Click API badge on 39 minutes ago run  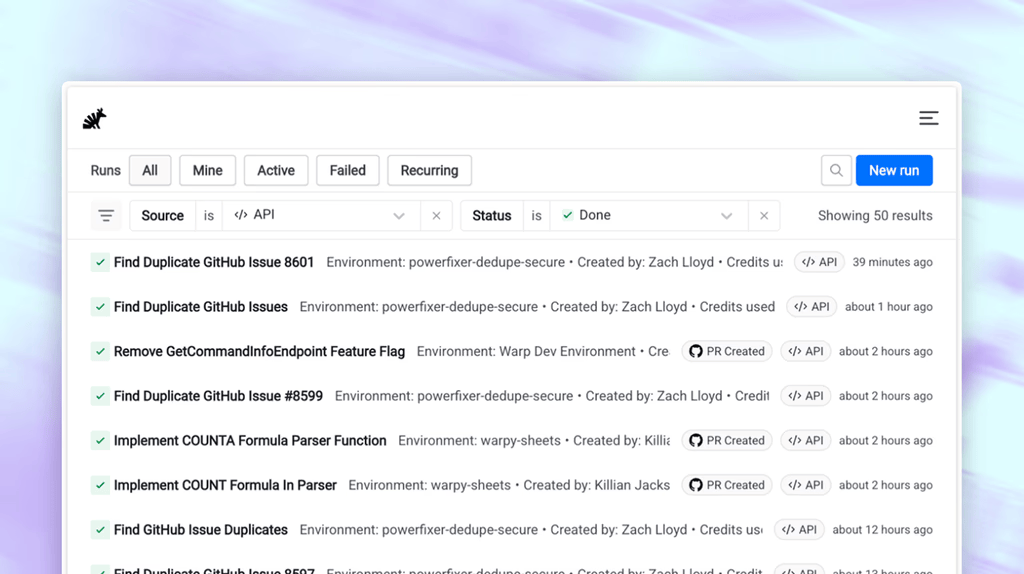point(819,262)
